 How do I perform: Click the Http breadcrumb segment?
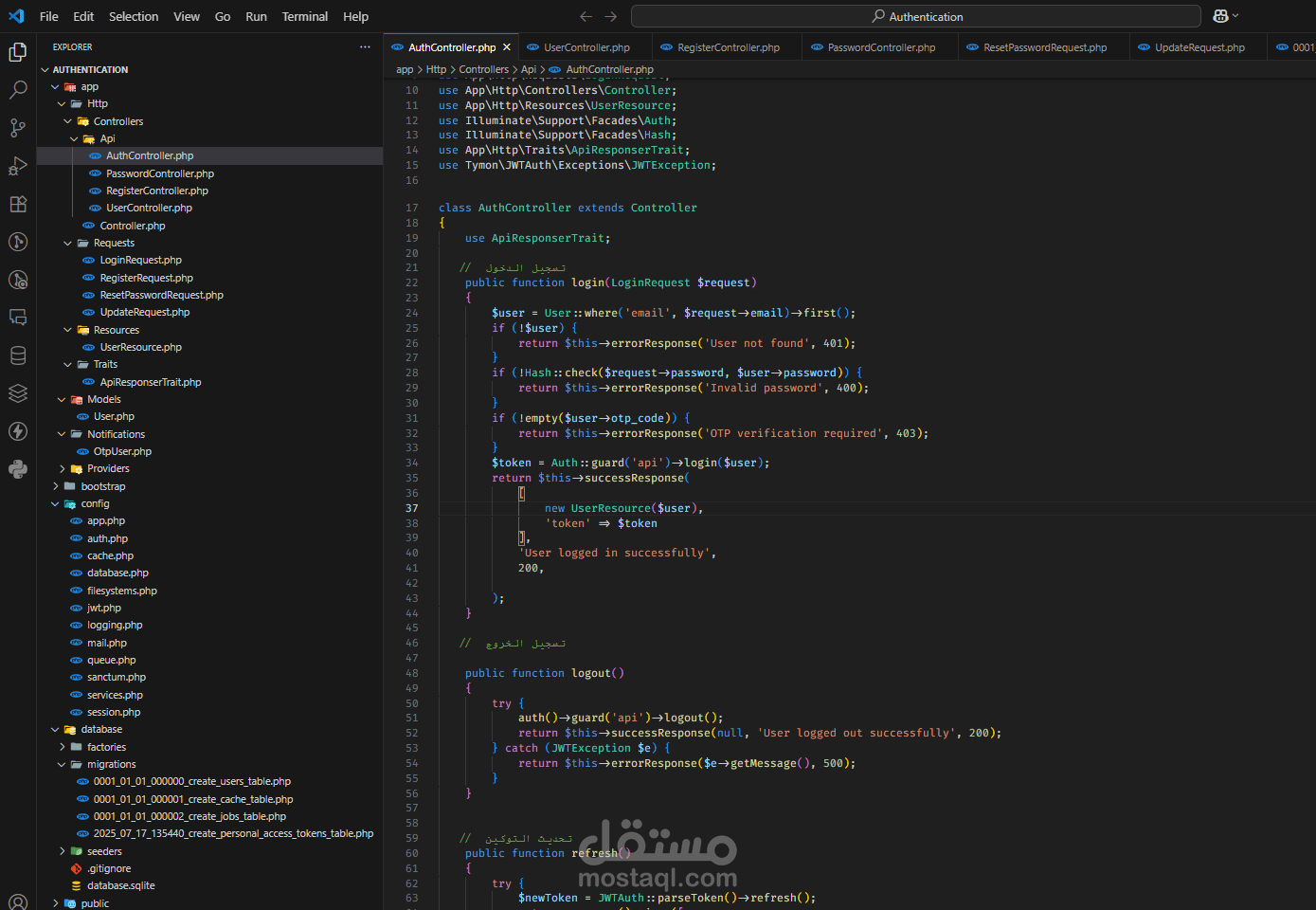click(436, 69)
